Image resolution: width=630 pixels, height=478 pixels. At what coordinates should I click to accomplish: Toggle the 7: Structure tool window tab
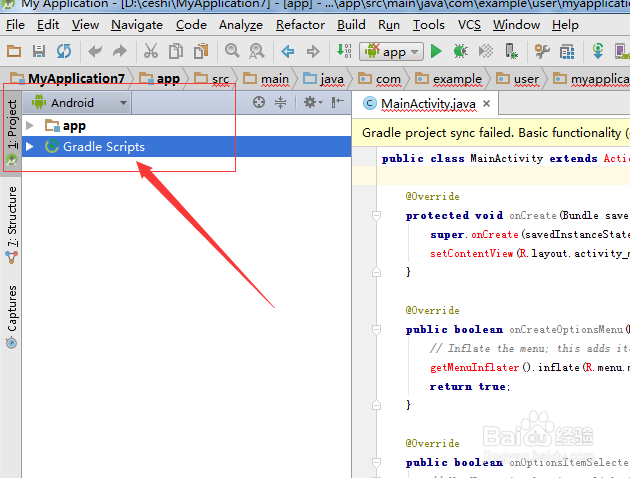(12, 225)
